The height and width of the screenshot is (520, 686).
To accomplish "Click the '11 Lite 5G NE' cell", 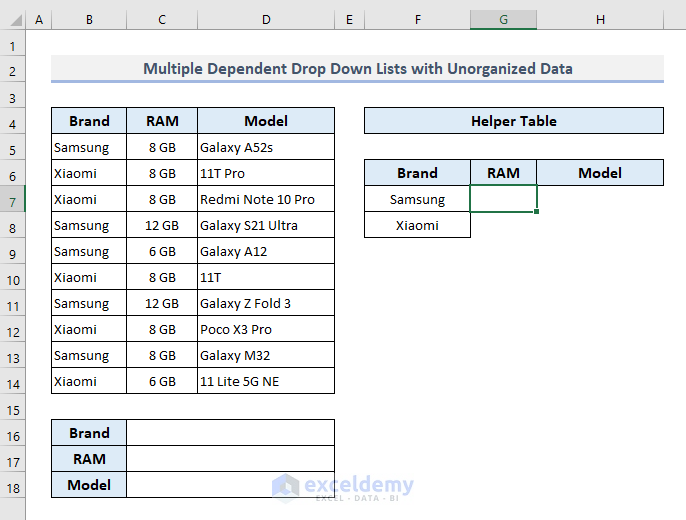I will [266, 381].
